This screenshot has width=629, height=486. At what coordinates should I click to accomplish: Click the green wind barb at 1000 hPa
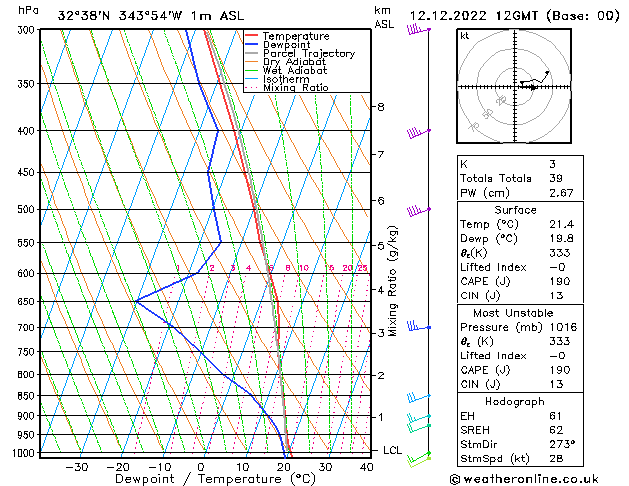point(418,457)
